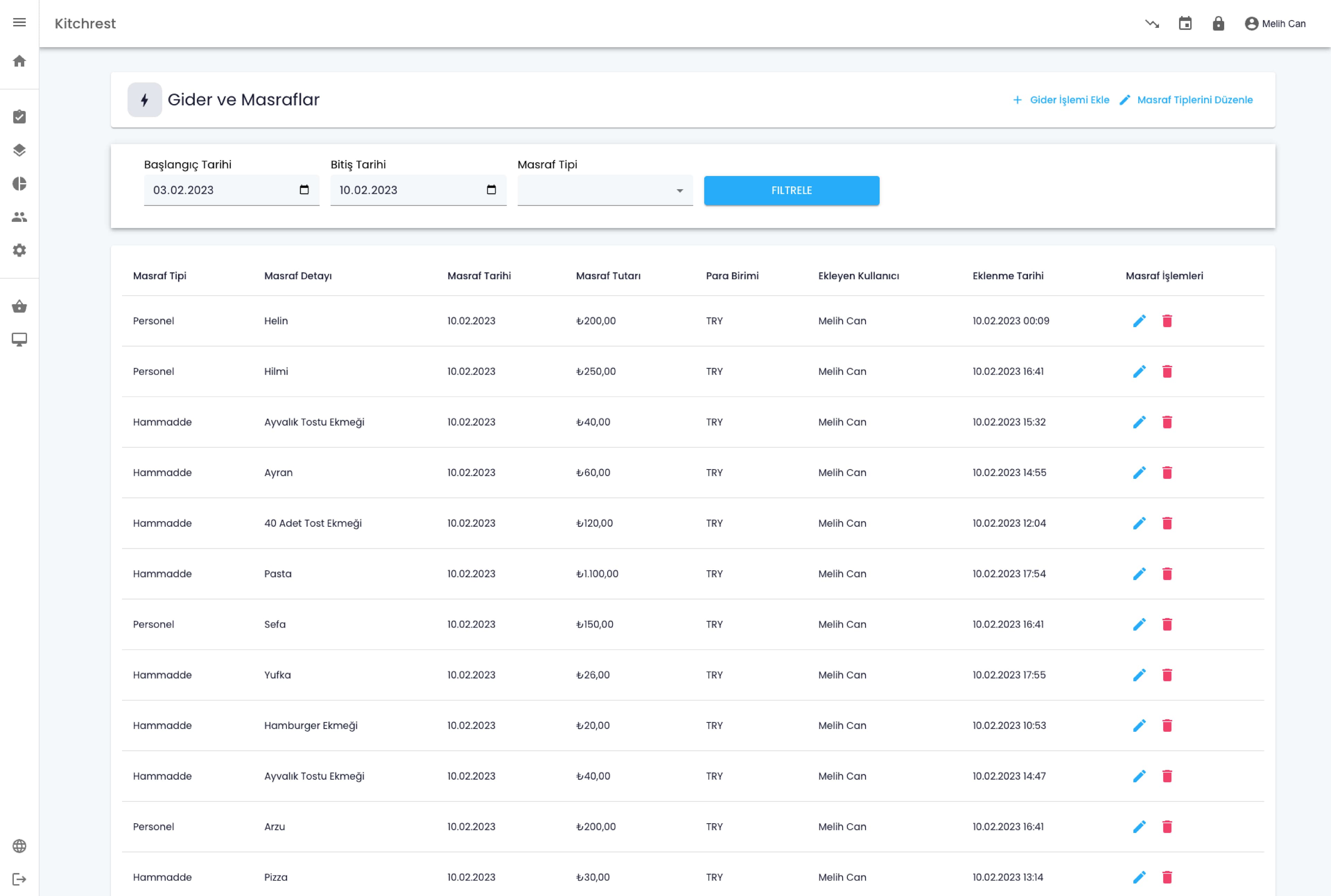
Task: Open the shopping basket sidebar icon
Action: (19, 307)
